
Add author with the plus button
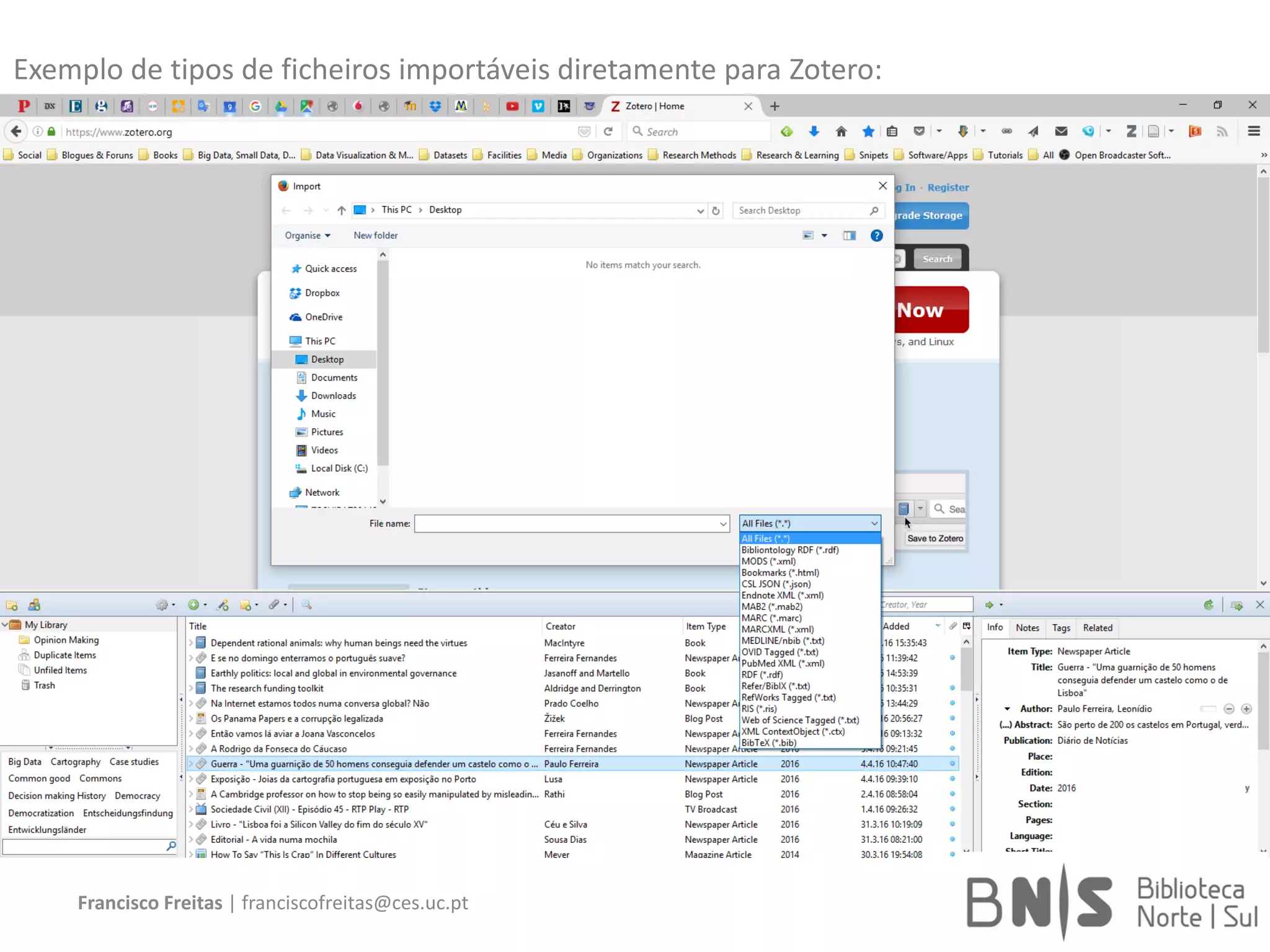point(1246,709)
